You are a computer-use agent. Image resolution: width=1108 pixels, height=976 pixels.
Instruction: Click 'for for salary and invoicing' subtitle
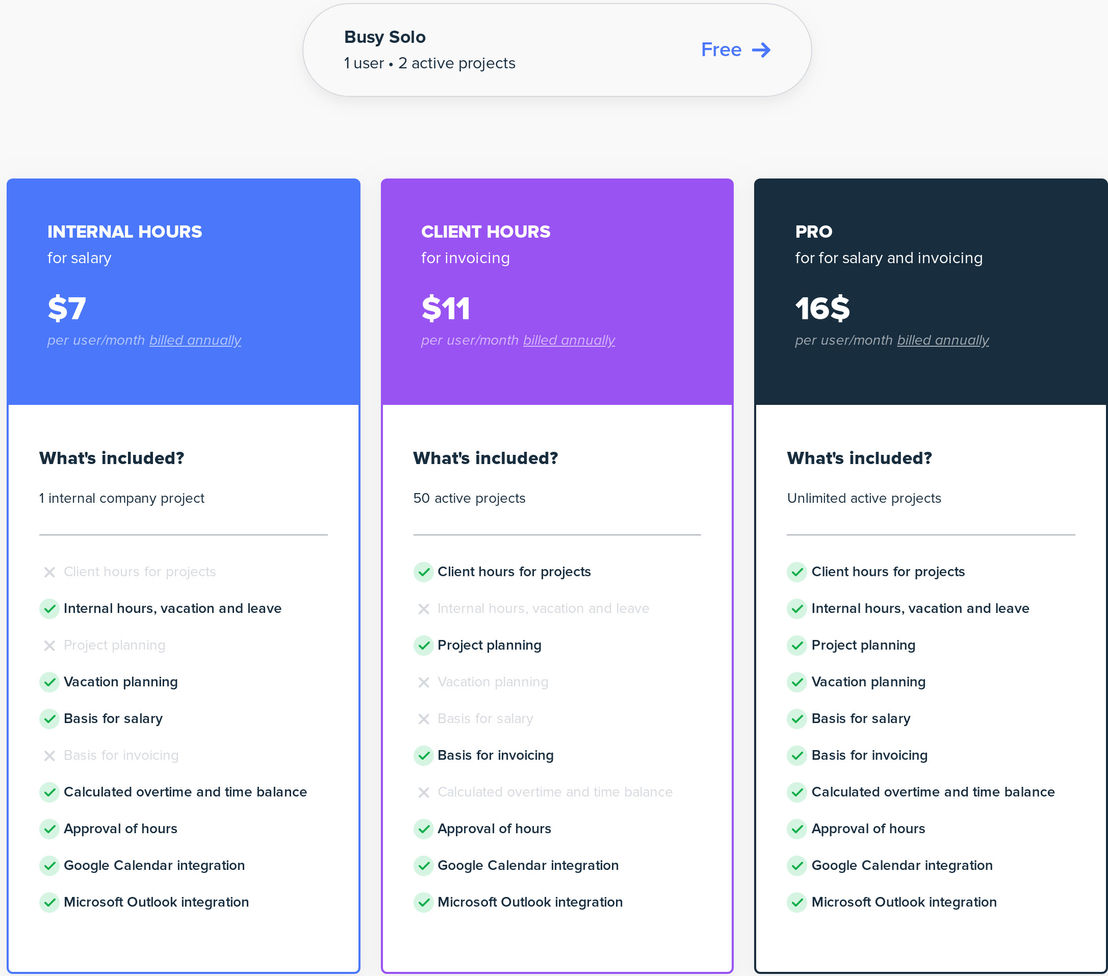click(888, 258)
